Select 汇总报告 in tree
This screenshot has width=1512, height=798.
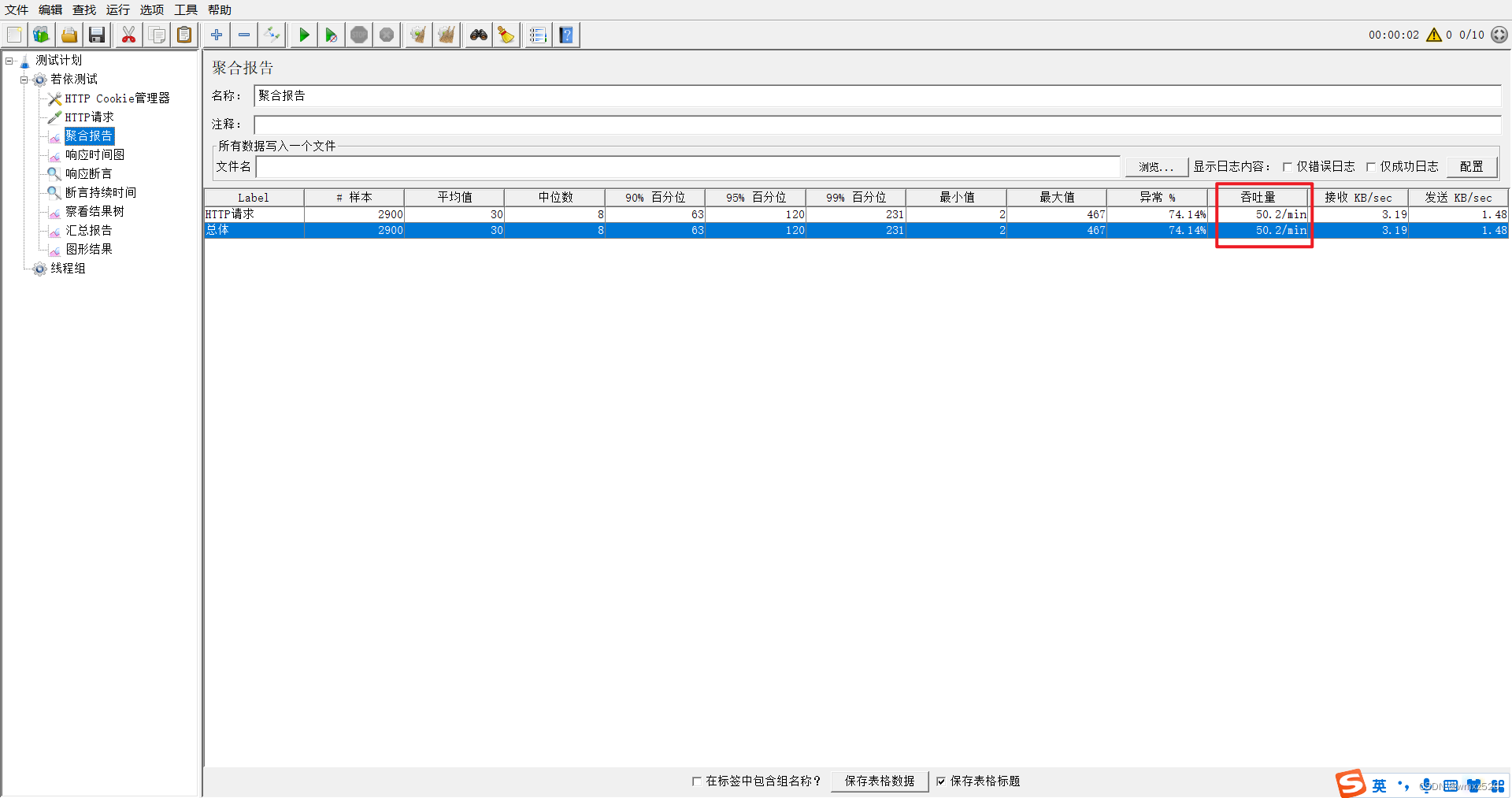[x=88, y=231]
